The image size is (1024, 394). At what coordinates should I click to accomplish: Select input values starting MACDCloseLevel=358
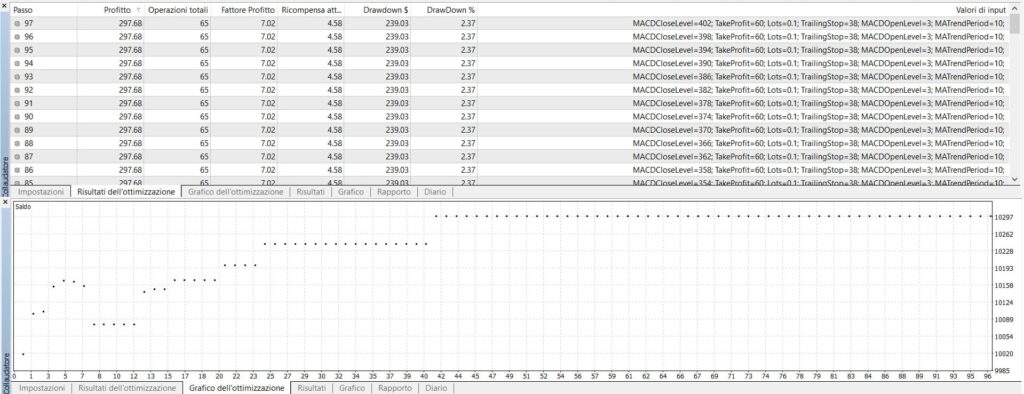tap(819, 169)
